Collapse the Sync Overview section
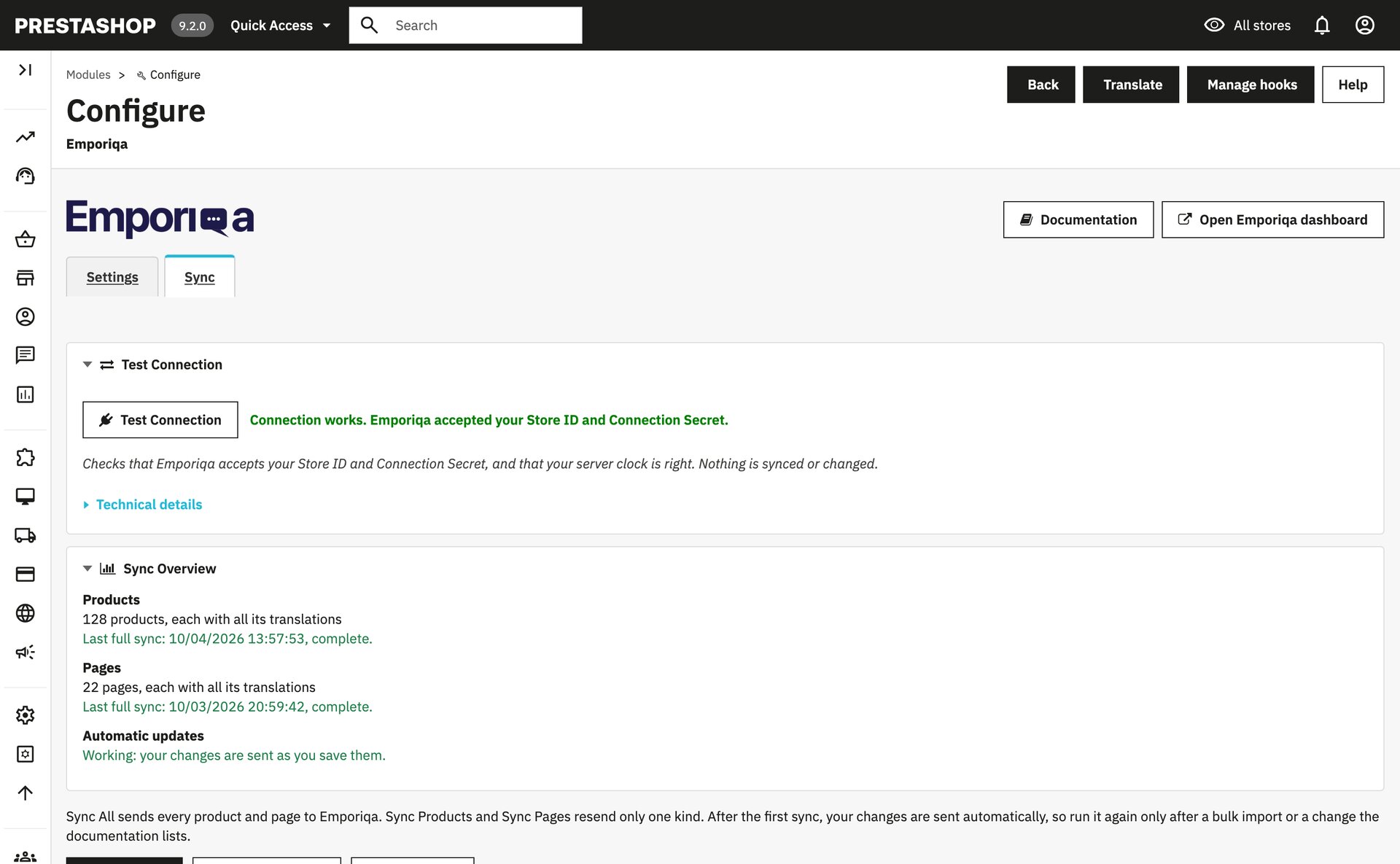Screen dimensions: 1400x864 pyautogui.click(x=87, y=569)
